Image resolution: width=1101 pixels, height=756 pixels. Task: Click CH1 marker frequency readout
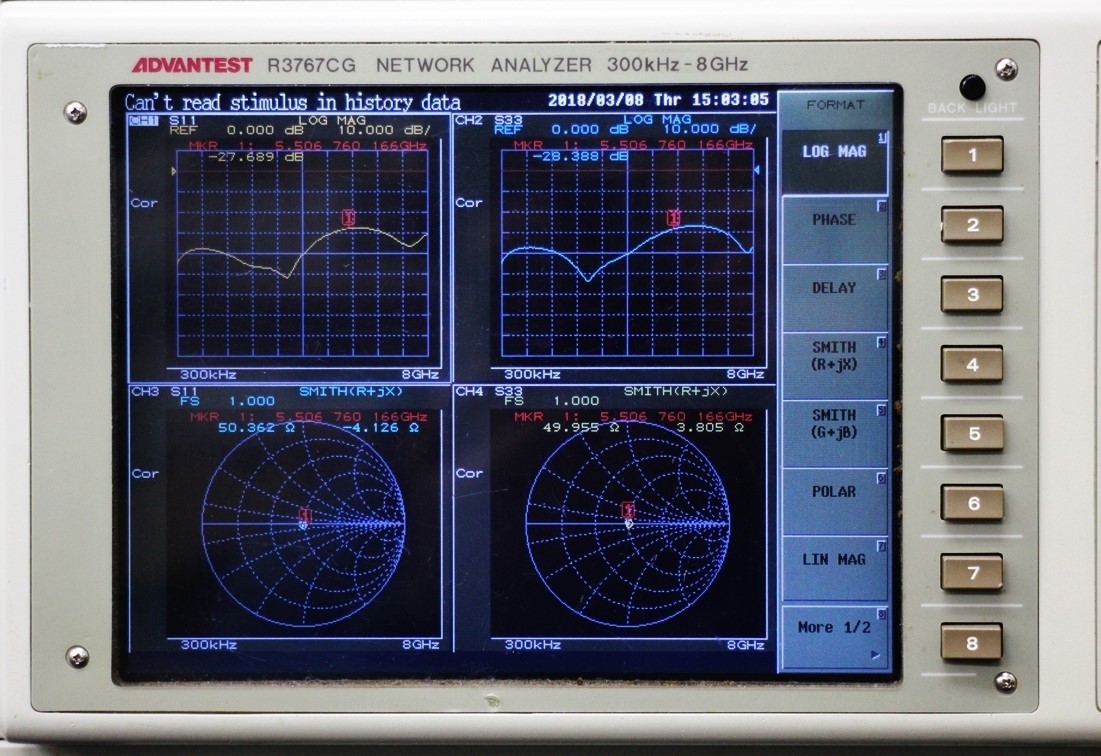coord(351,146)
